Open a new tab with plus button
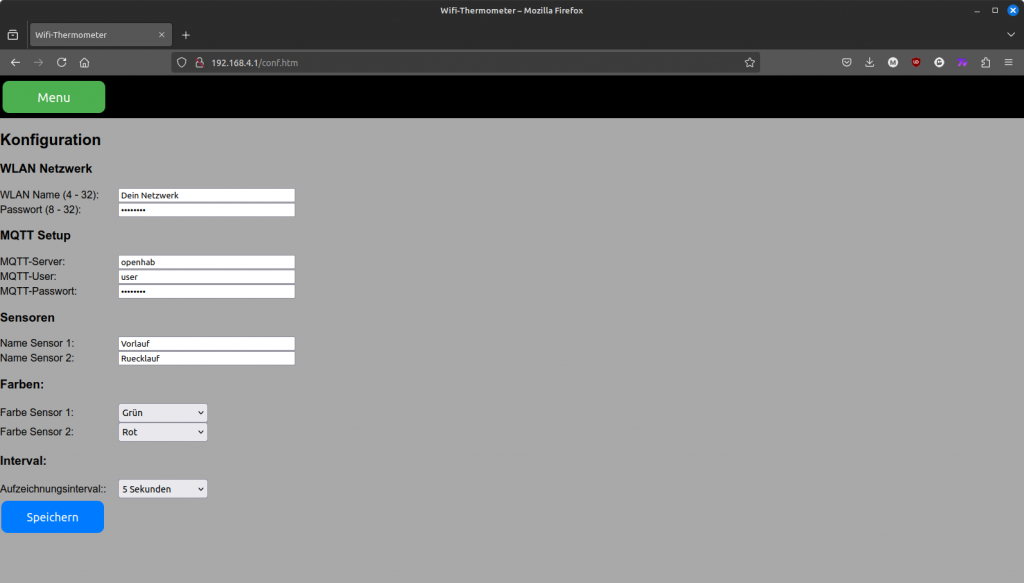The image size is (1024, 583). coord(186,35)
